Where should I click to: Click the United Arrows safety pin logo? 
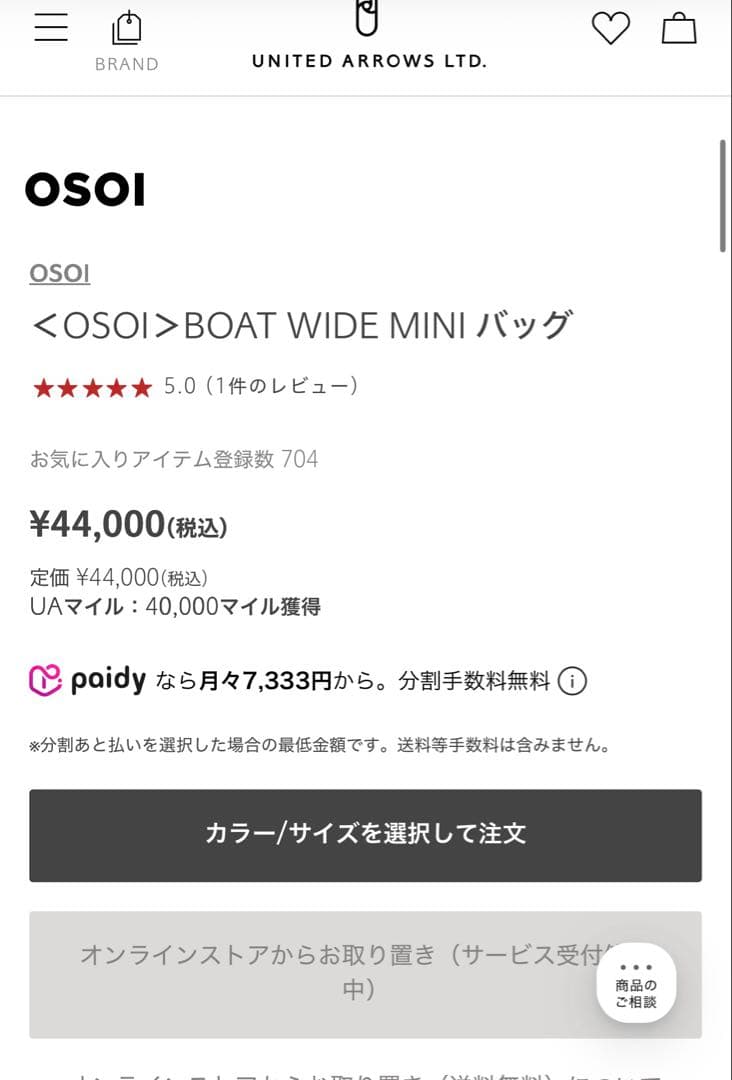(x=366, y=20)
